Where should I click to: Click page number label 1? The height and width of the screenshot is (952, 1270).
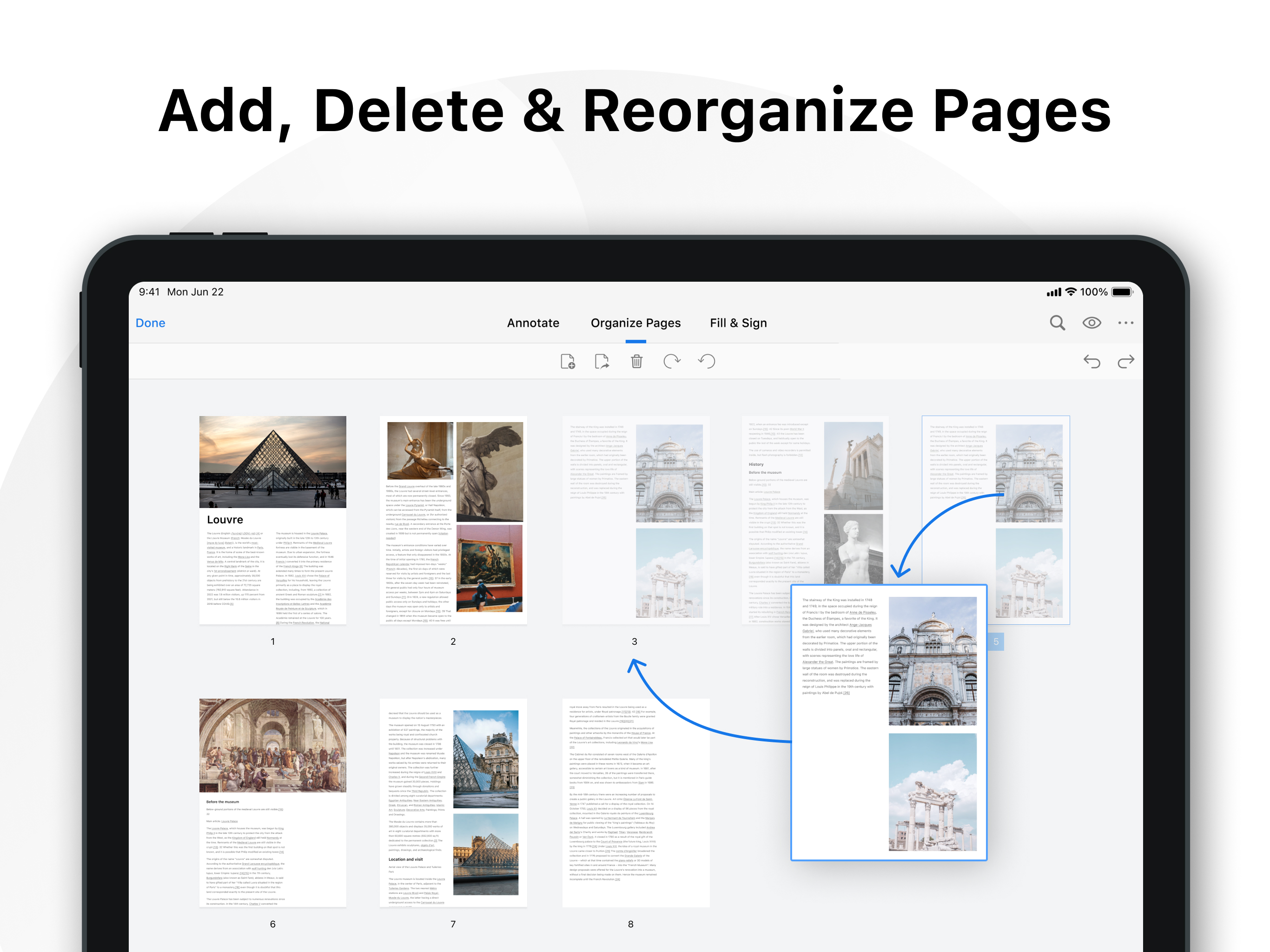[x=273, y=641]
